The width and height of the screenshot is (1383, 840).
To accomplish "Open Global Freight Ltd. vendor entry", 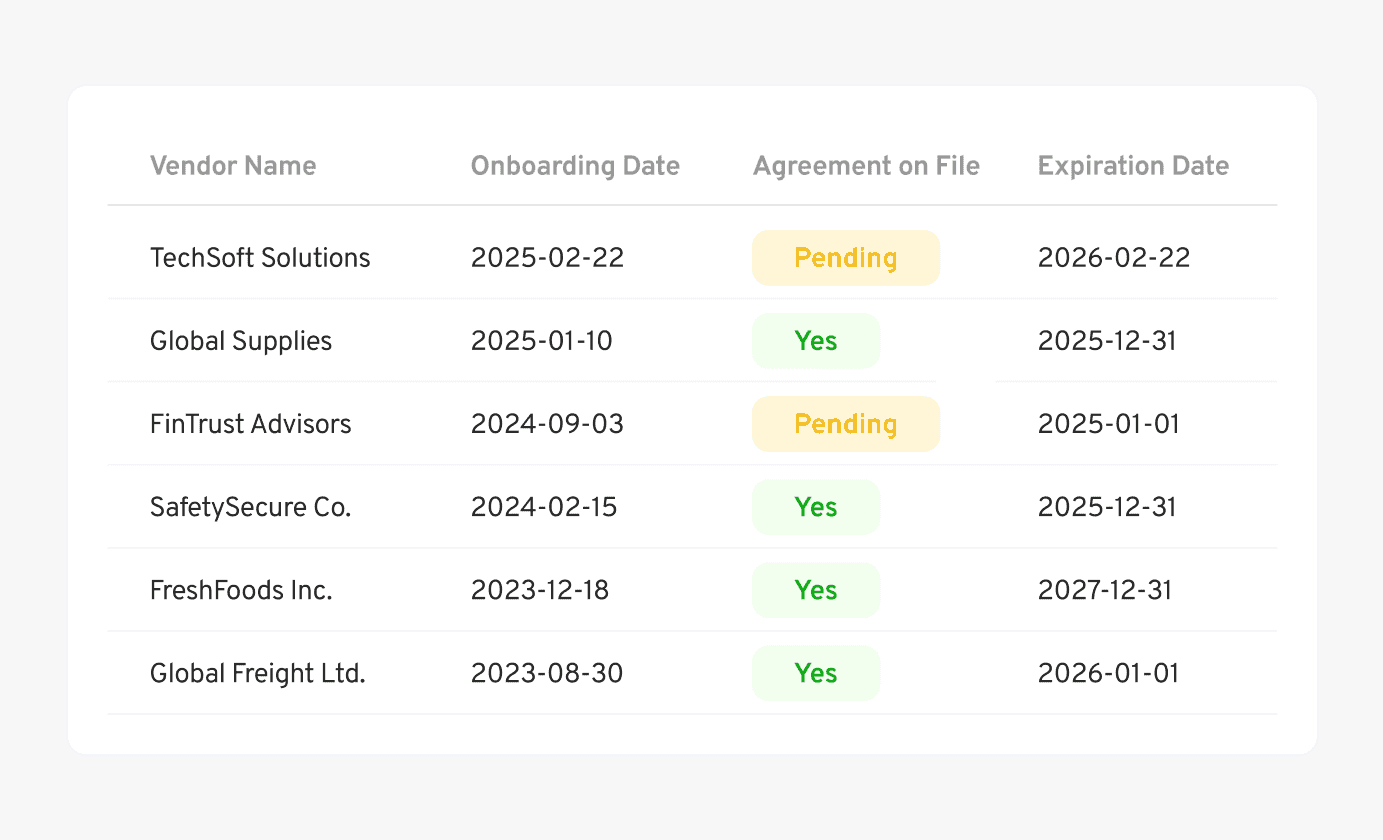I will 258,673.
